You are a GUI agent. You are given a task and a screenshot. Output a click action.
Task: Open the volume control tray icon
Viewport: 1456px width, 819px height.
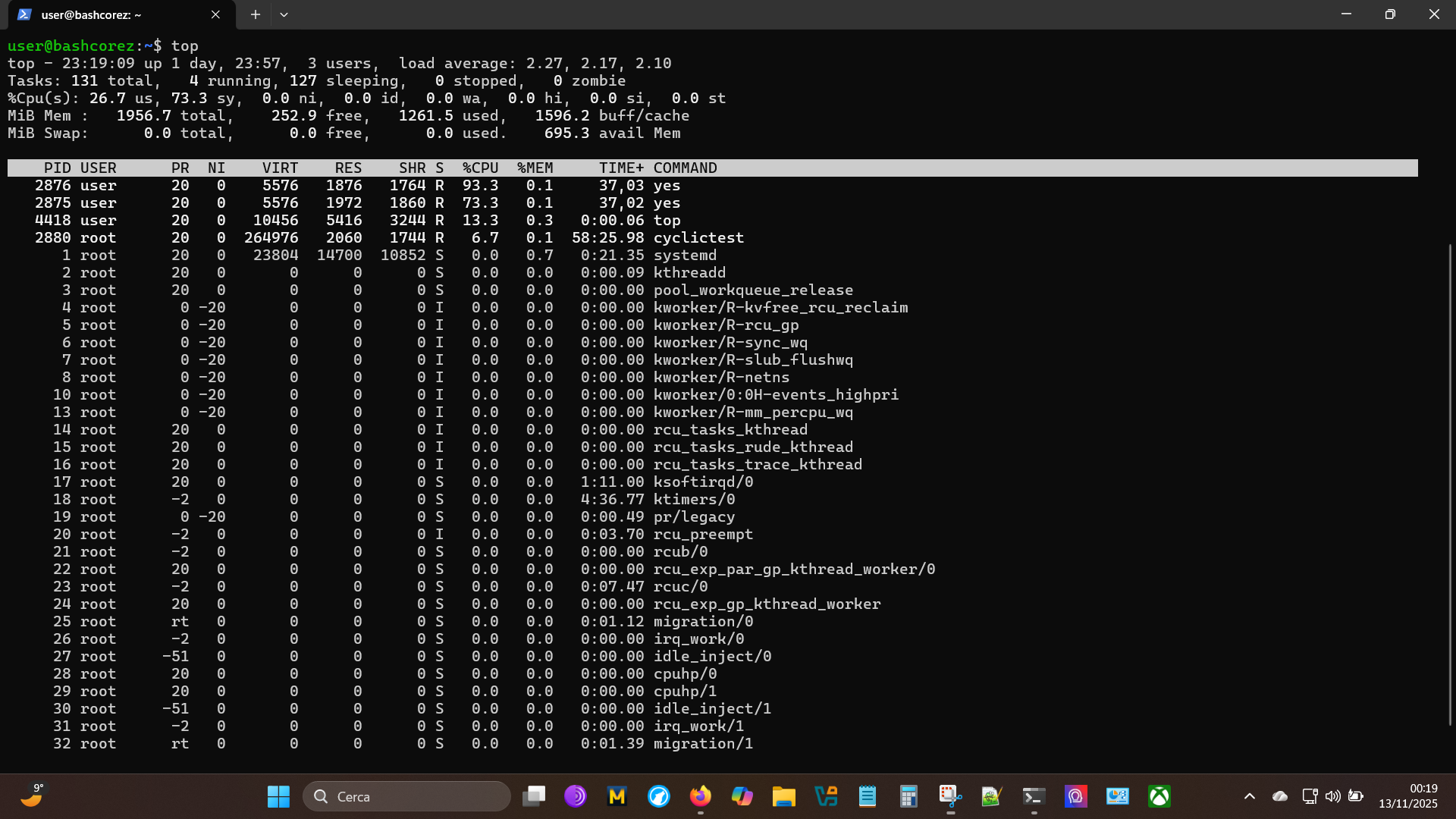(1332, 796)
